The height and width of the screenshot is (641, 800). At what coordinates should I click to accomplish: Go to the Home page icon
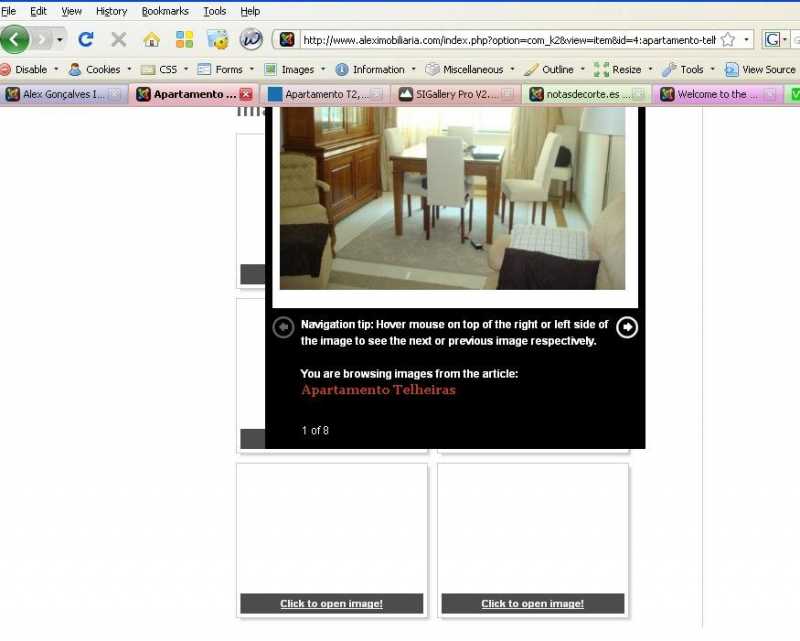click(152, 39)
